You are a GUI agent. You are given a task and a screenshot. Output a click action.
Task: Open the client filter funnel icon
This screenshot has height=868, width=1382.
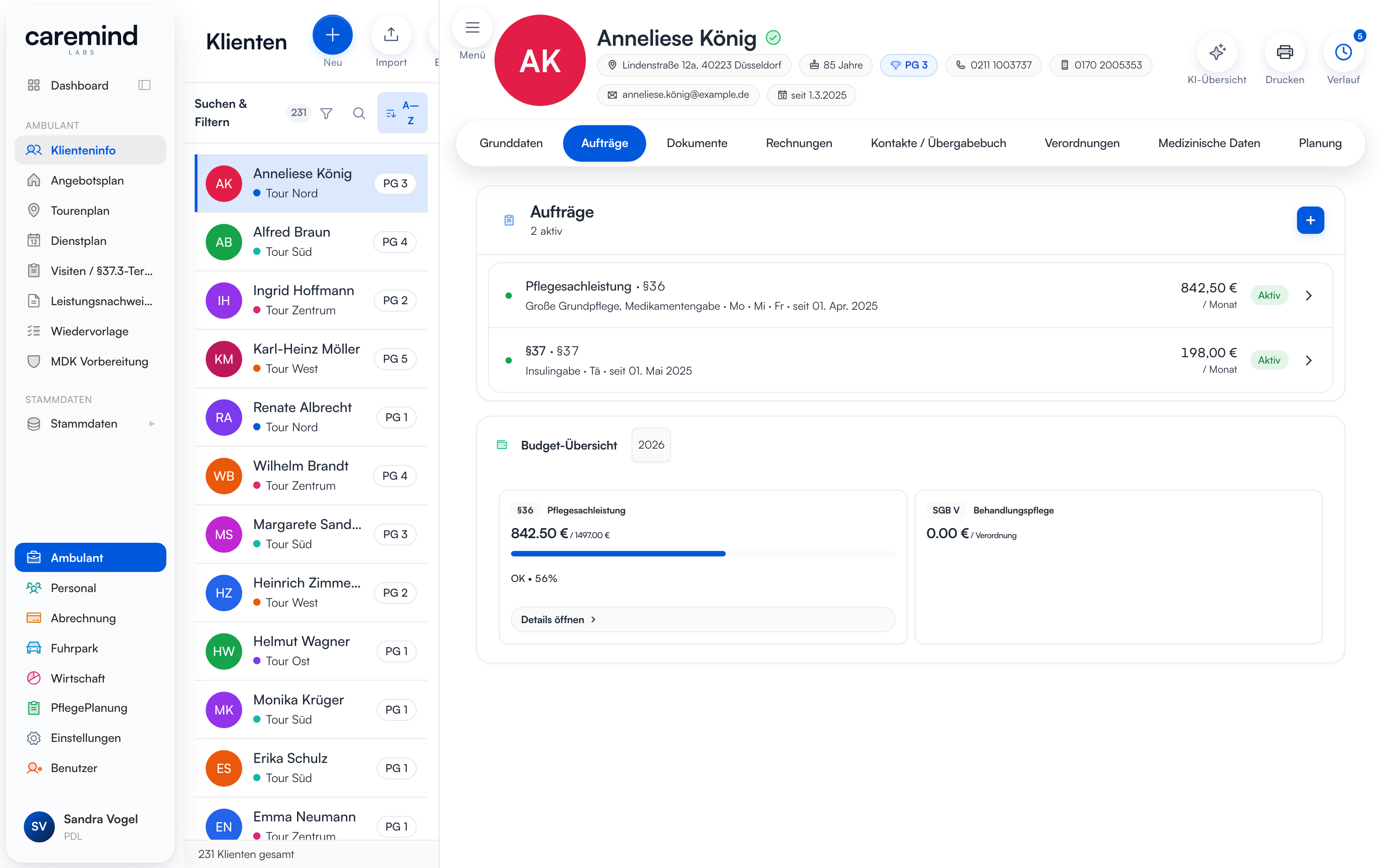click(x=326, y=113)
